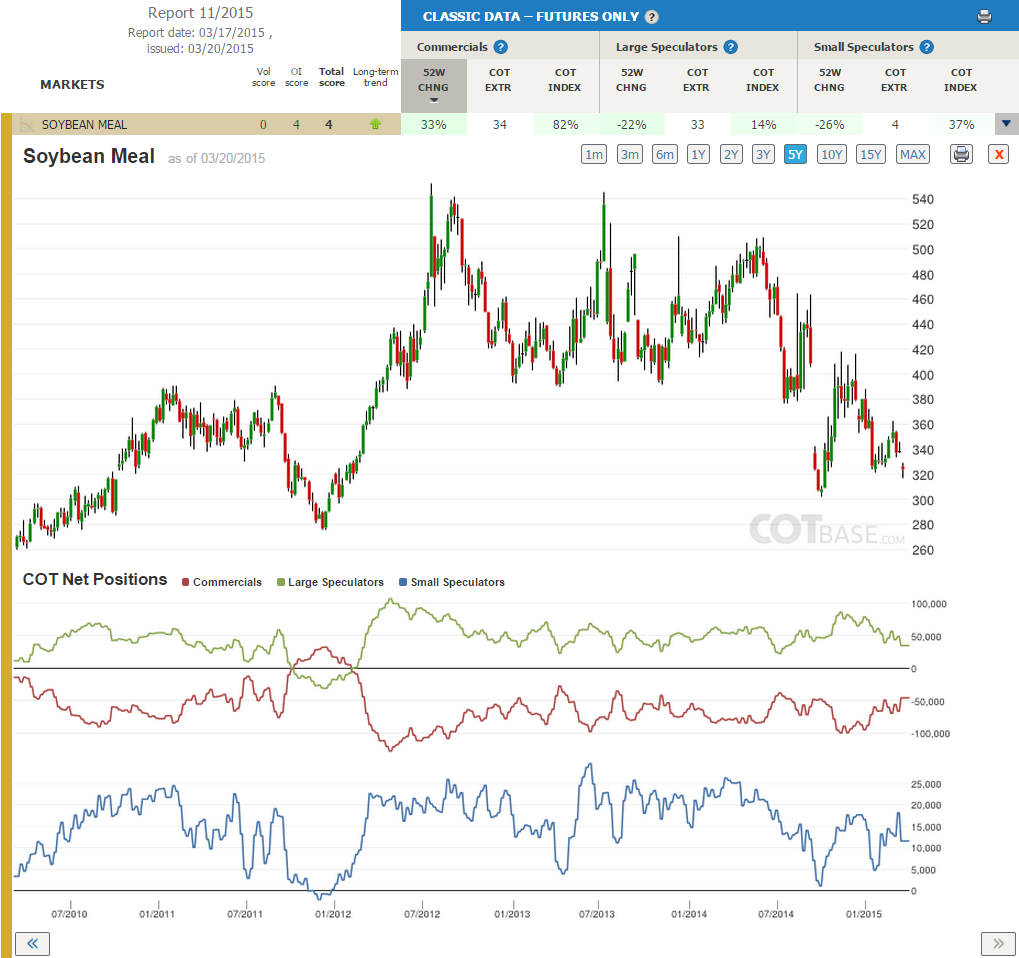Toggle the Commercials legend swatch
Screen dimensions: 1019x958
pos(186,582)
